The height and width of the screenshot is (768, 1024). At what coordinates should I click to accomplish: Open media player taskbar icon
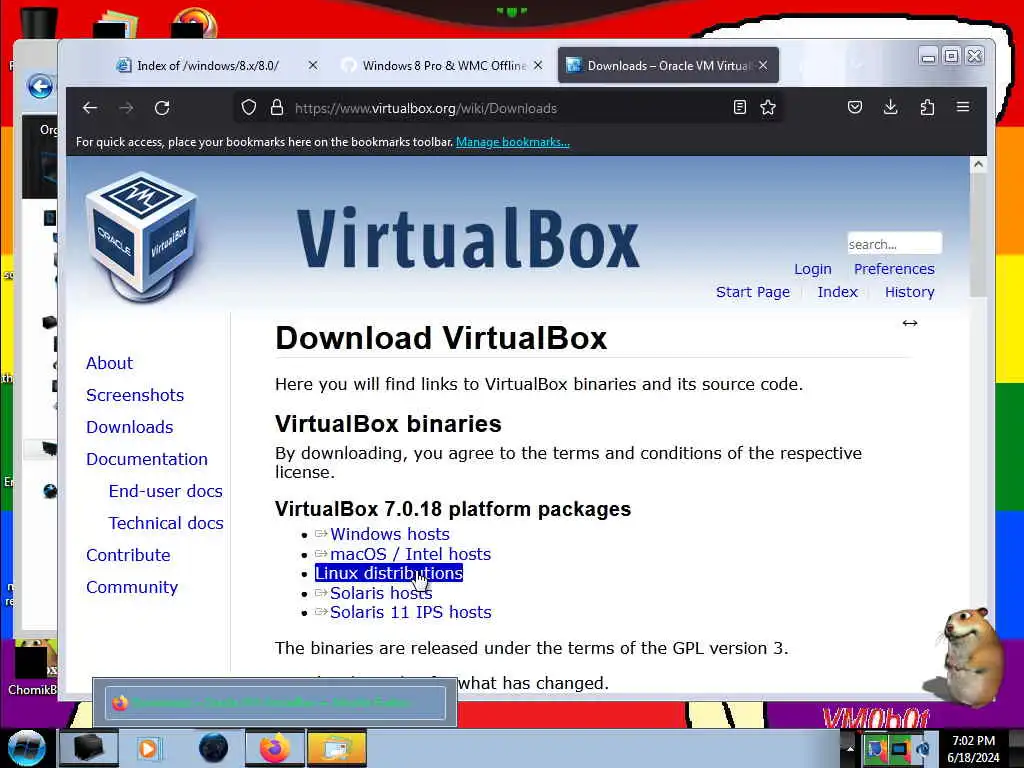pos(148,748)
